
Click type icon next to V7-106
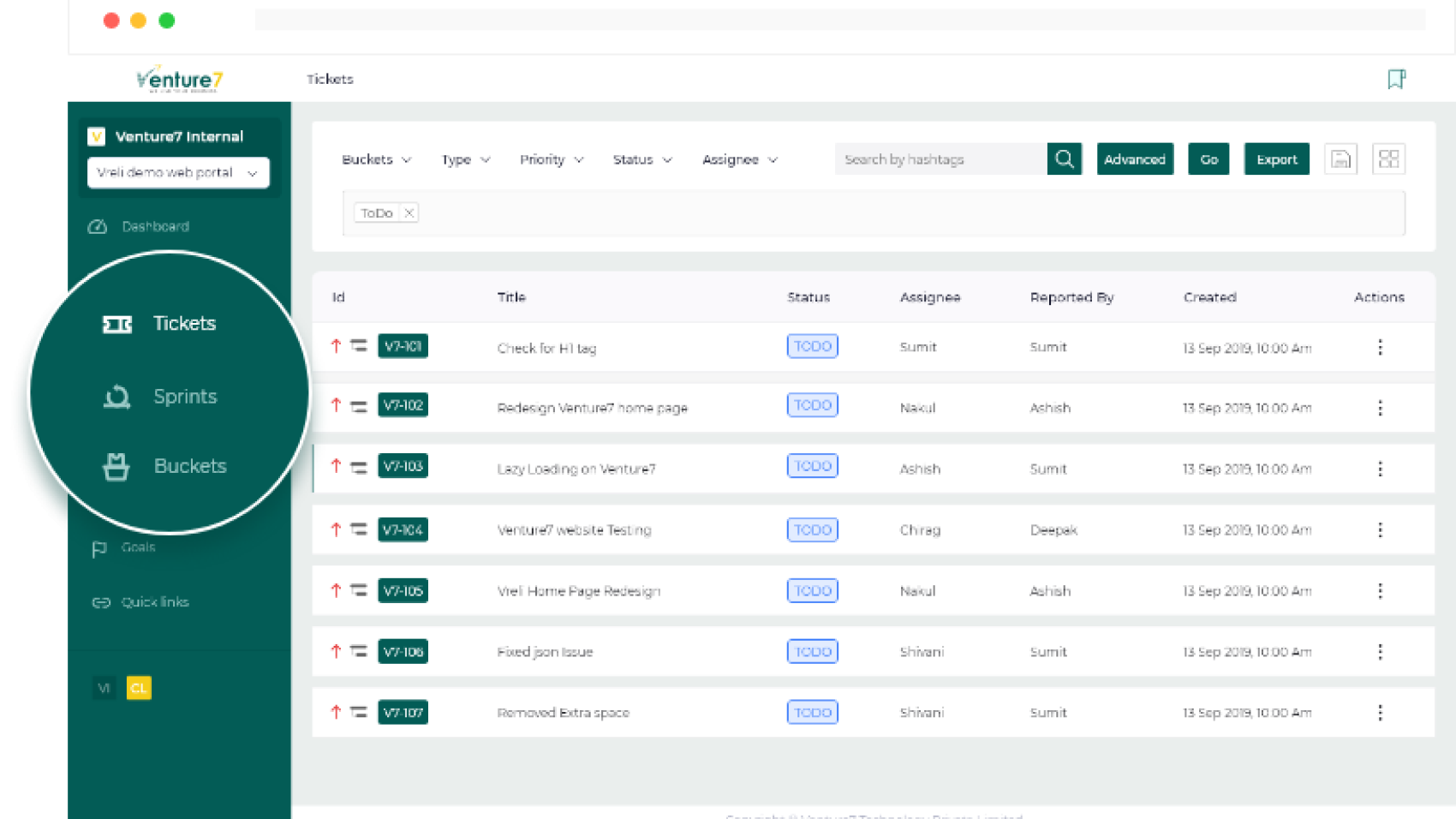click(x=359, y=651)
